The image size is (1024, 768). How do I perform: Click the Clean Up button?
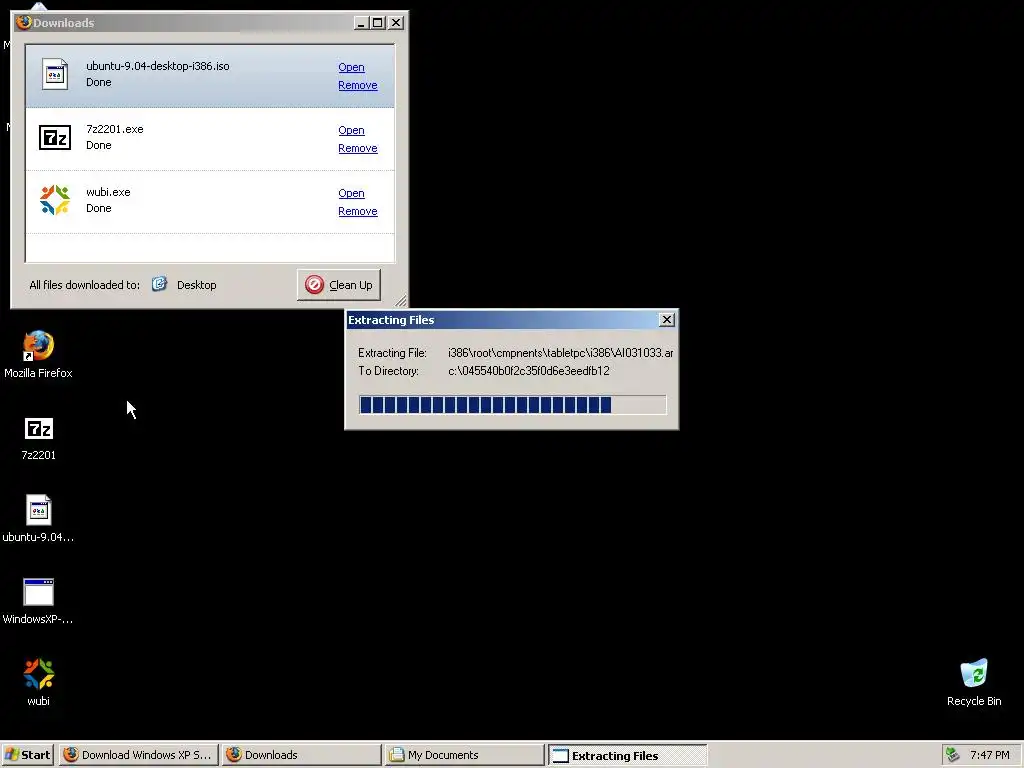339,285
